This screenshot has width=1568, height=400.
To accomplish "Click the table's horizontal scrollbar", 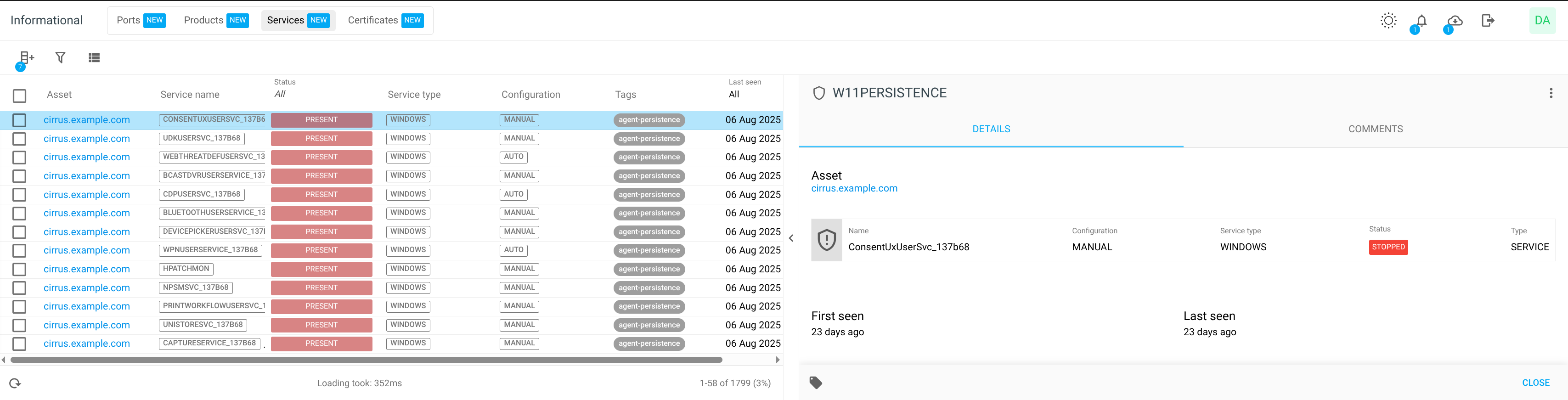I will [x=366, y=360].
